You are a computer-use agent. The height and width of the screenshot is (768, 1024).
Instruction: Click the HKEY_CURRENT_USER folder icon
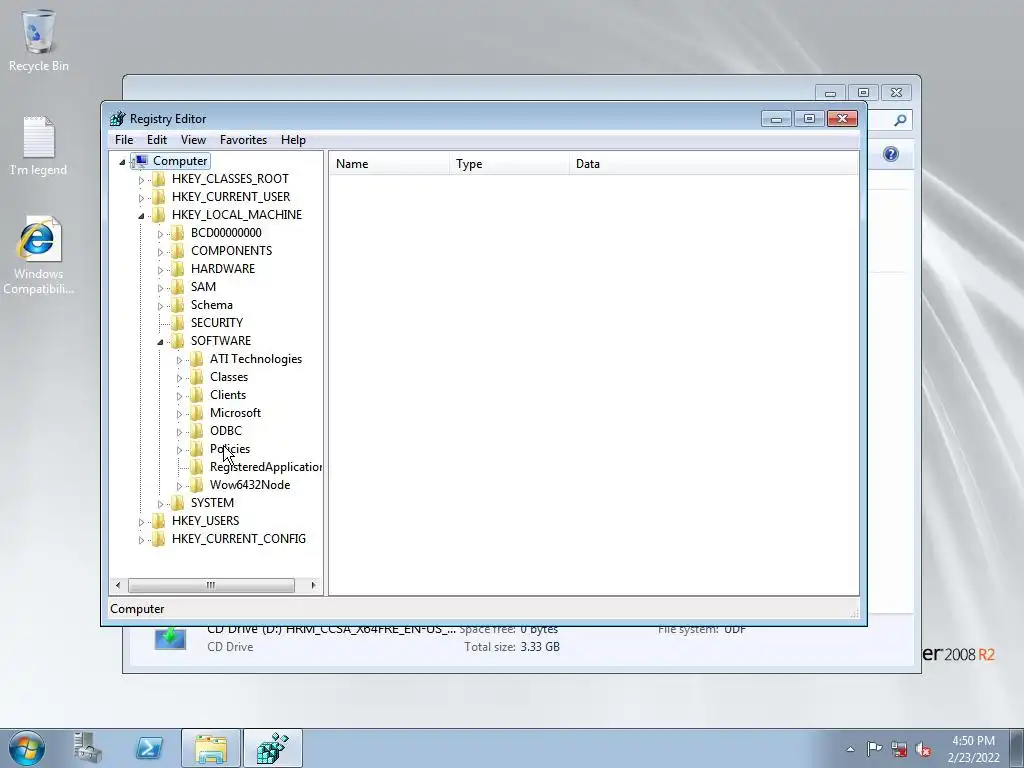(x=159, y=197)
